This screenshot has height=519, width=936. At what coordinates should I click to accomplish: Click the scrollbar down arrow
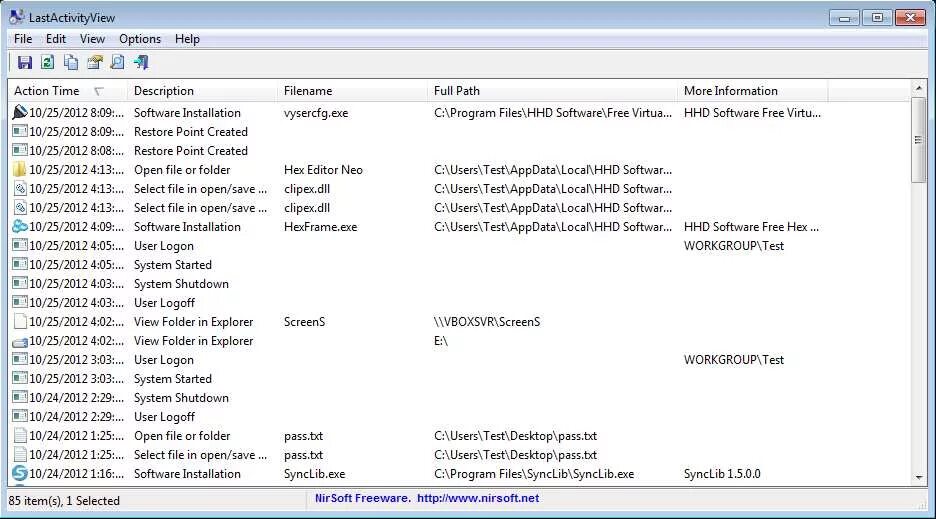click(x=919, y=477)
